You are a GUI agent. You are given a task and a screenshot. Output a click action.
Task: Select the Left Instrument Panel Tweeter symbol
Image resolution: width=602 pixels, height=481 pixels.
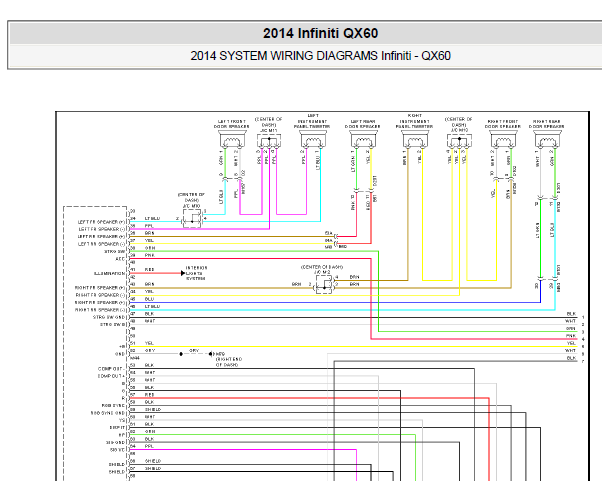point(313,139)
